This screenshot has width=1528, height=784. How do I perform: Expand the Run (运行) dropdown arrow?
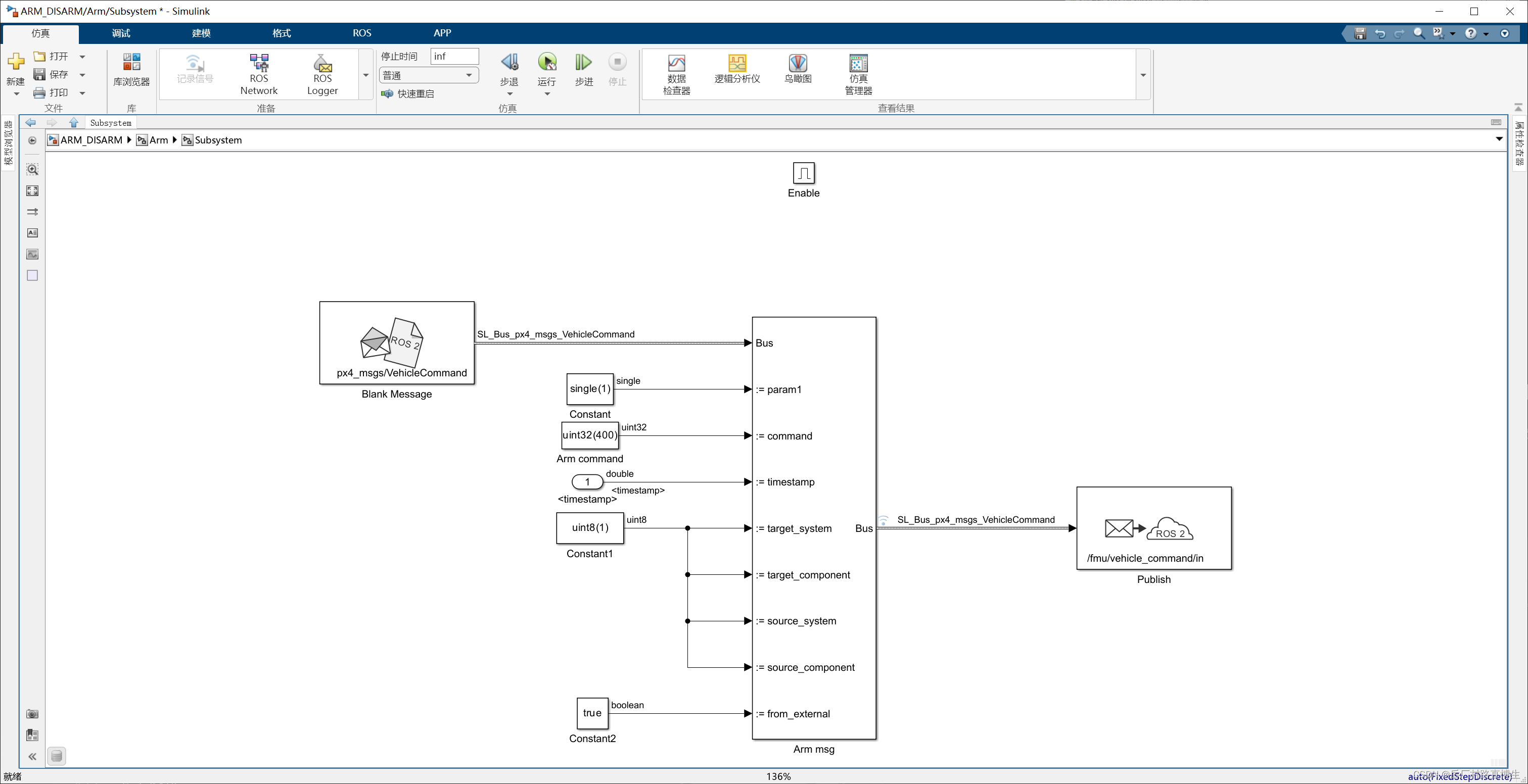click(547, 93)
